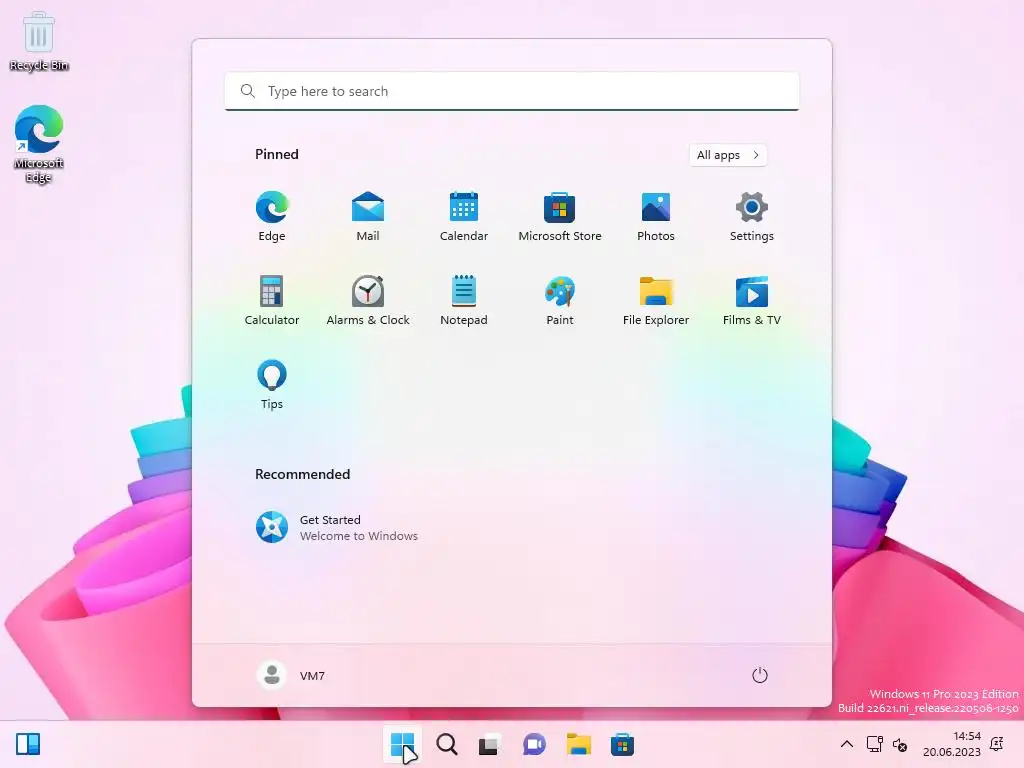Image resolution: width=1024 pixels, height=768 pixels.
Task: Open File Explorer from taskbar
Action: (x=579, y=744)
